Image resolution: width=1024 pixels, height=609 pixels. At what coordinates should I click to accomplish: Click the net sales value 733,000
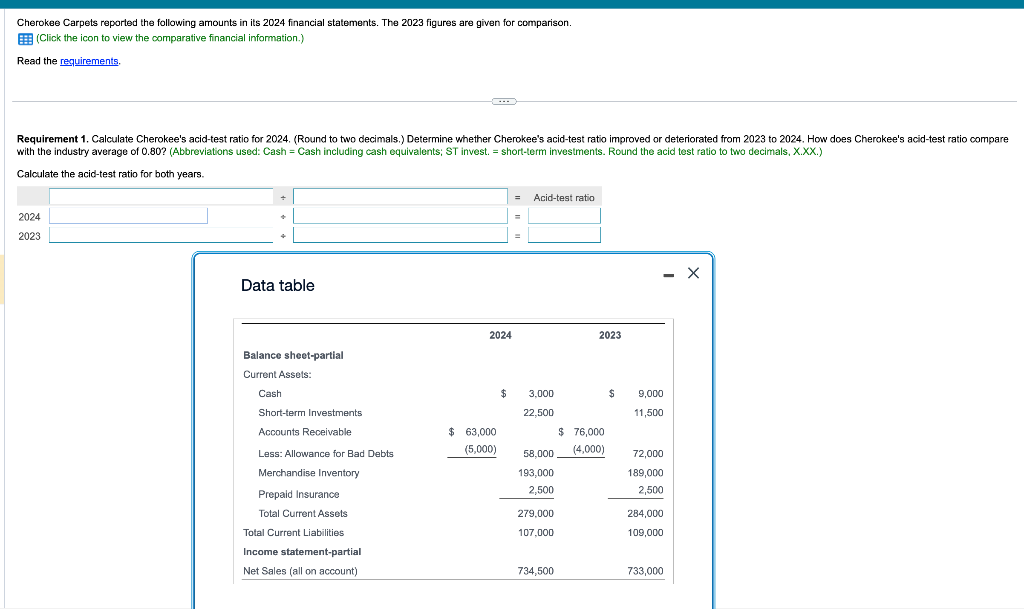point(645,571)
